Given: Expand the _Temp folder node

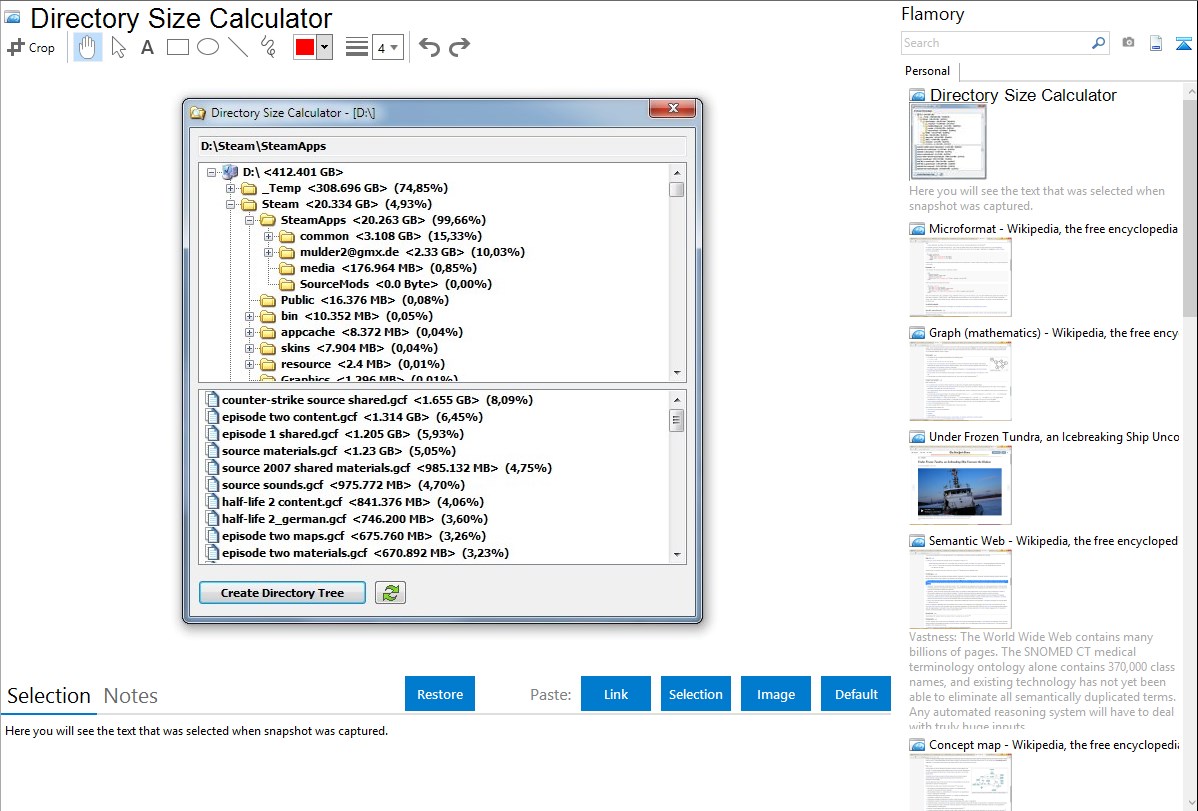Looking at the screenshot, I should tap(231, 189).
